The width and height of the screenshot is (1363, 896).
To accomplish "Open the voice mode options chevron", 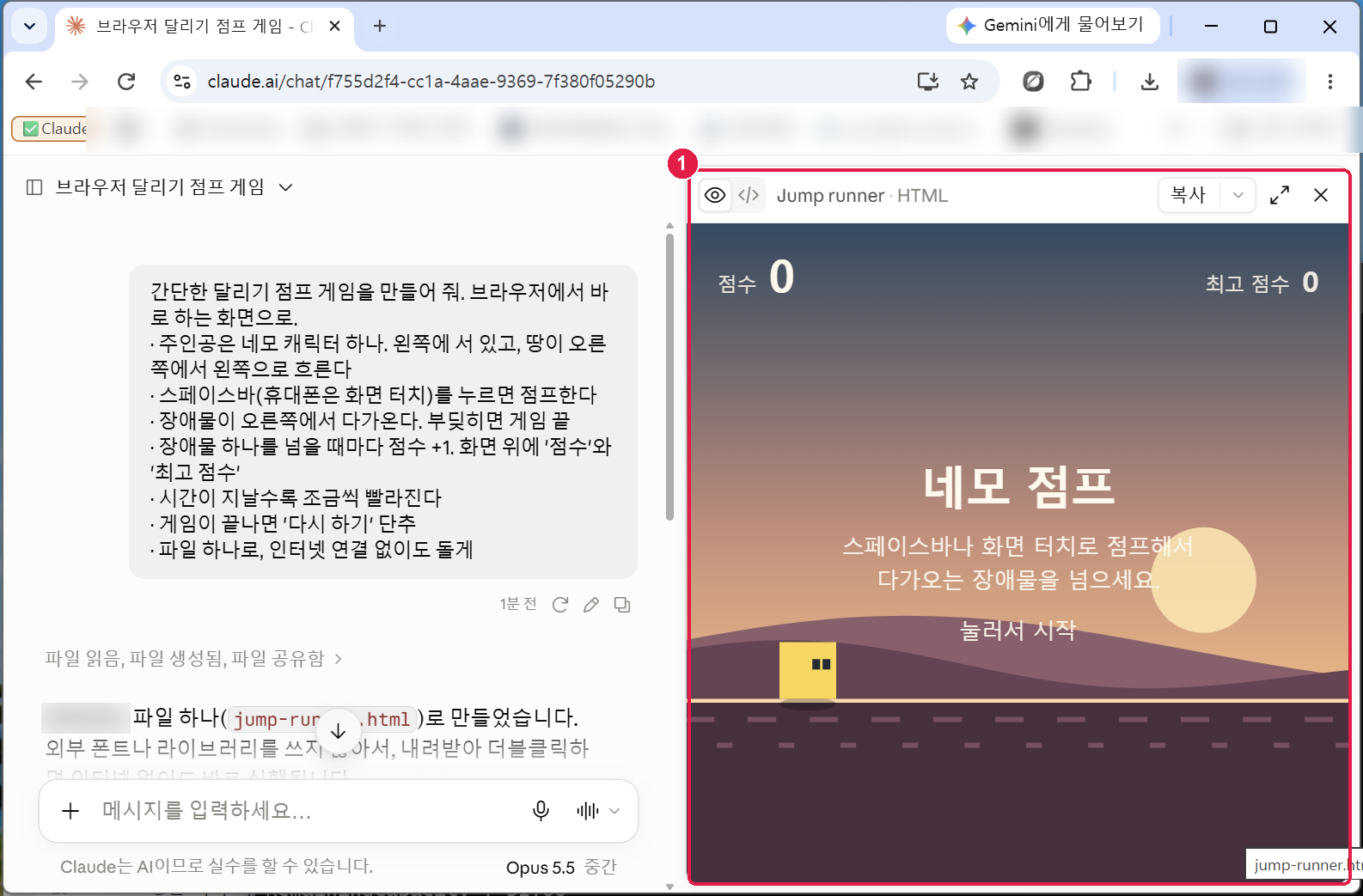I will (x=614, y=811).
